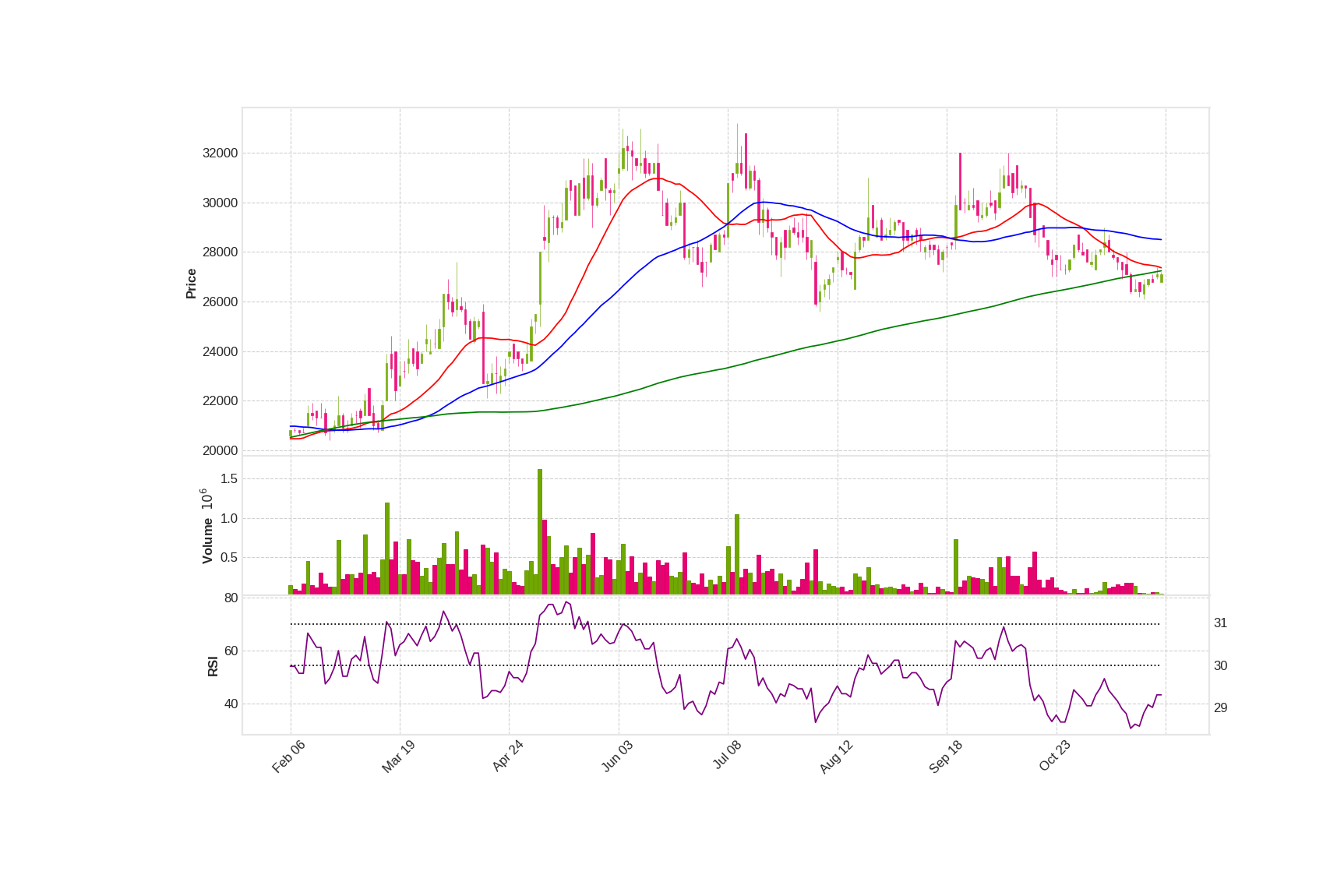Click the RSI 60 tick label
1344x896 pixels.
231,651
